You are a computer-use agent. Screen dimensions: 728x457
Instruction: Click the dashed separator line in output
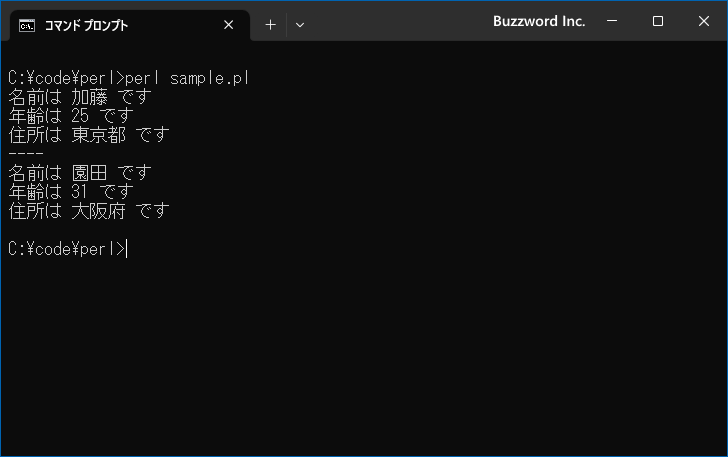tap(26, 153)
